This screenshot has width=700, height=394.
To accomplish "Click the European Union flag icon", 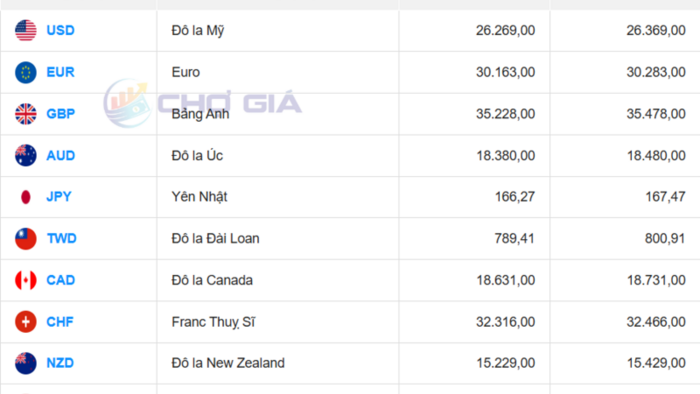I will [25, 72].
